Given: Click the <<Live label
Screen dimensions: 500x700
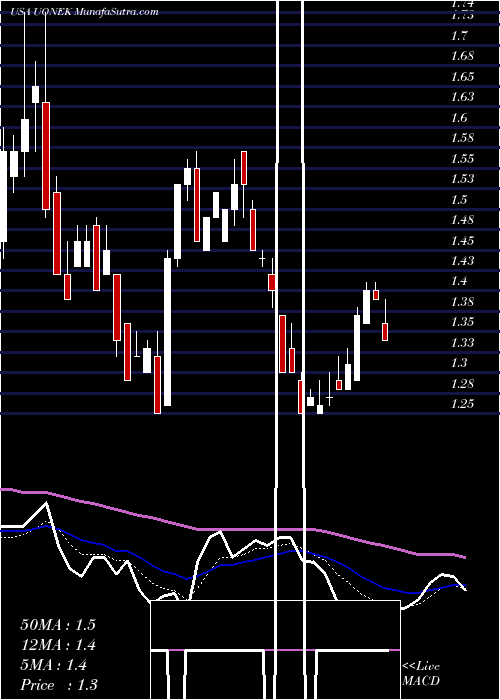Looking at the screenshot, I should [x=421, y=667].
